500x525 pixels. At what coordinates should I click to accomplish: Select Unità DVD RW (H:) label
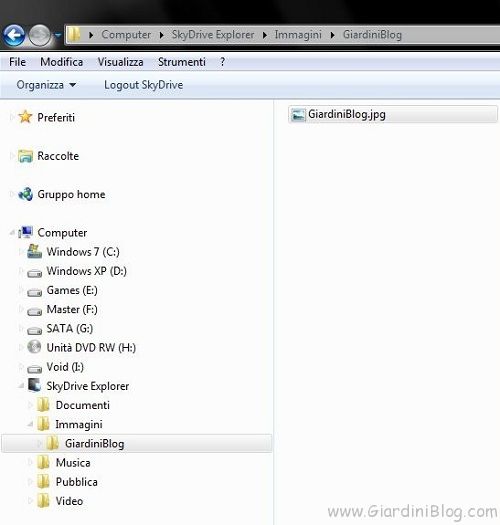(91, 348)
